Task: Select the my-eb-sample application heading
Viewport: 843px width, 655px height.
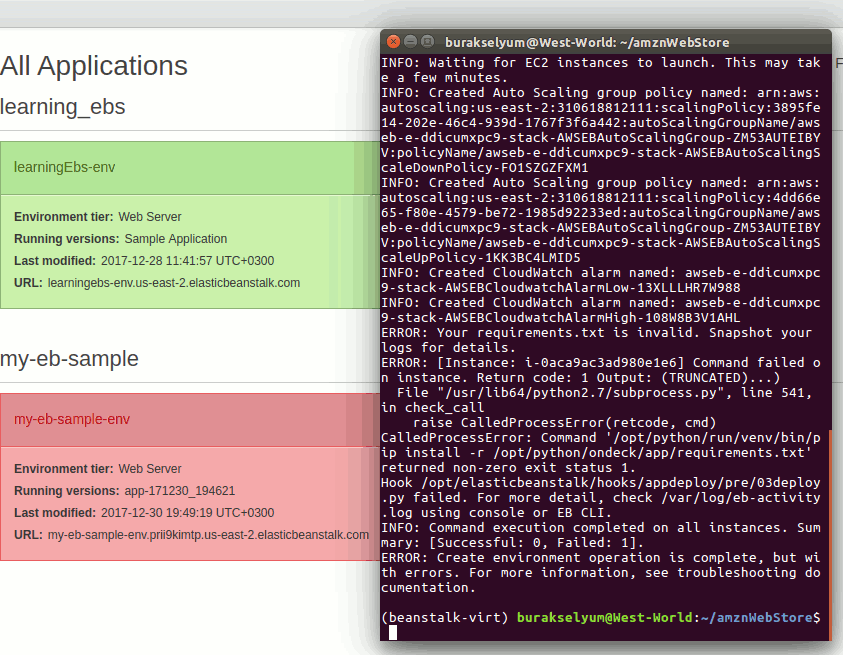Action: point(69,359)
